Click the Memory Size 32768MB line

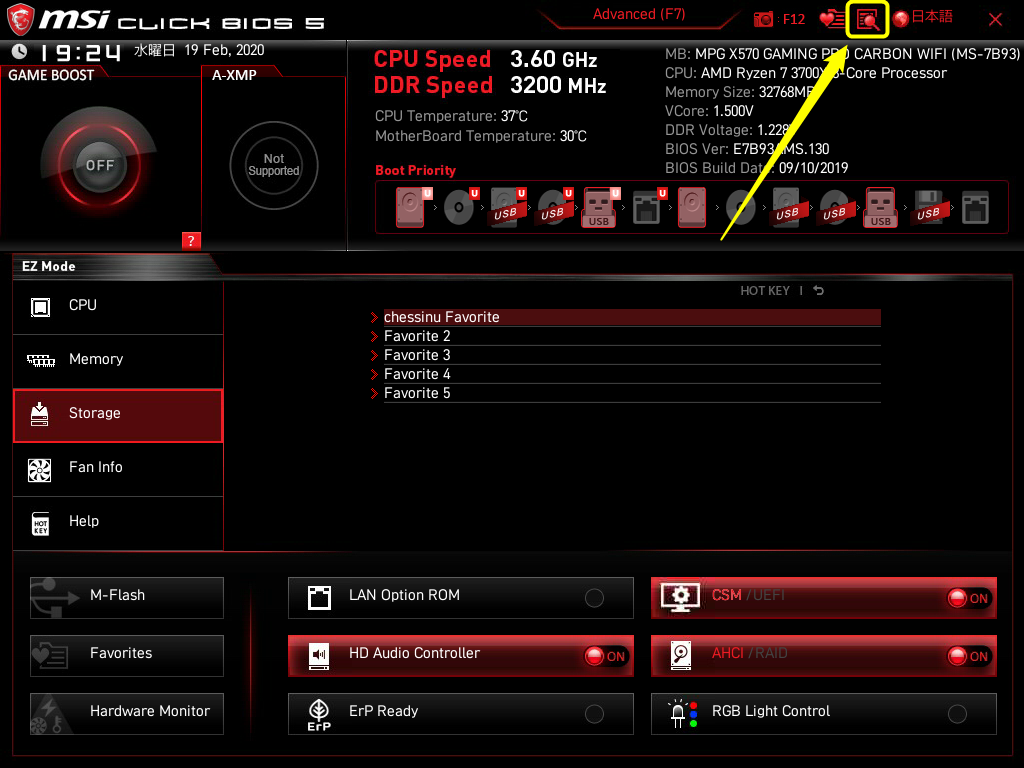[x=739, y=92]
